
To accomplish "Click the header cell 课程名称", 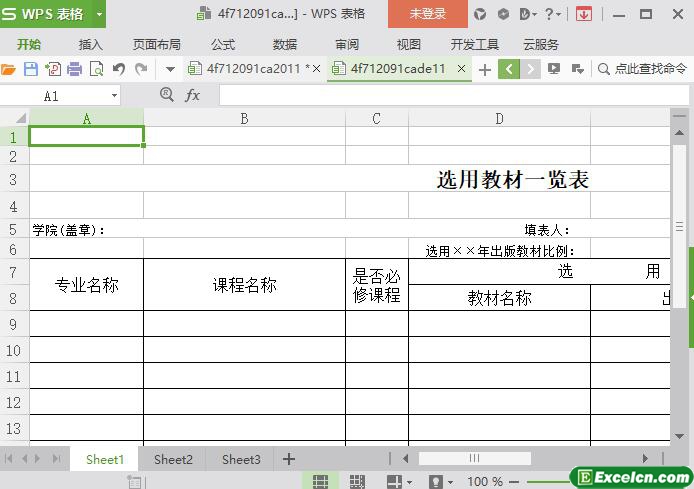I will 244,285.
